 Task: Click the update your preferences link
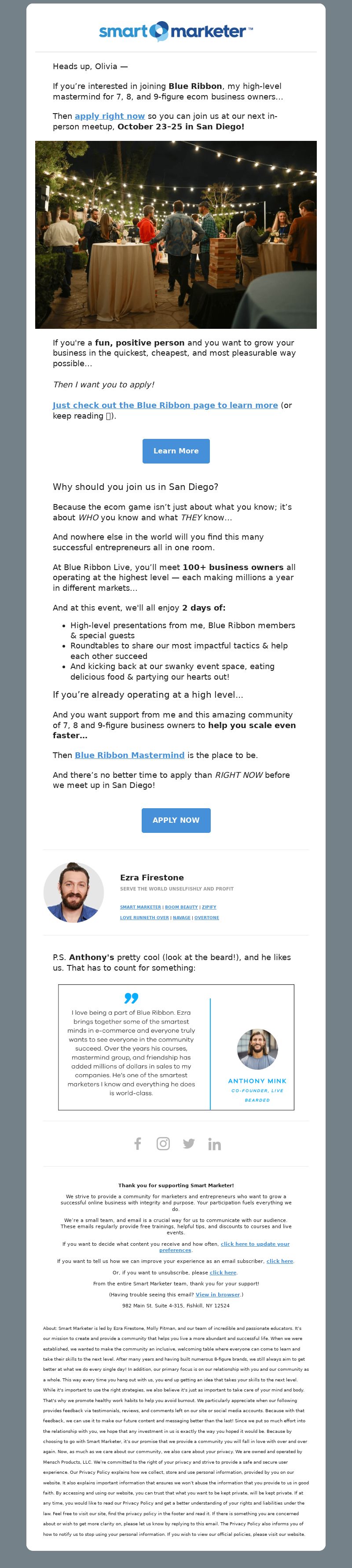pos(224,1247)
